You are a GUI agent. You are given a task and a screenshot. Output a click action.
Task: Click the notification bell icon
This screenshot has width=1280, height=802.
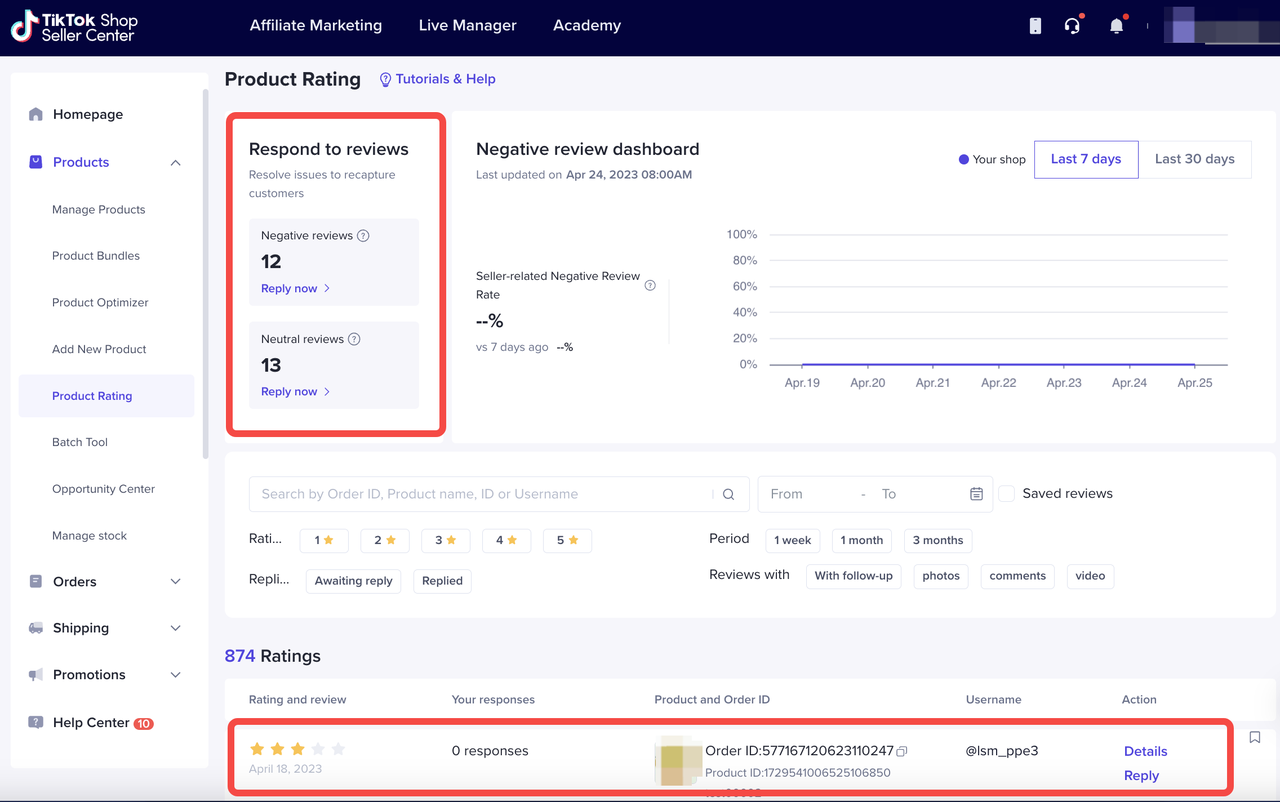pos(1116,26)
